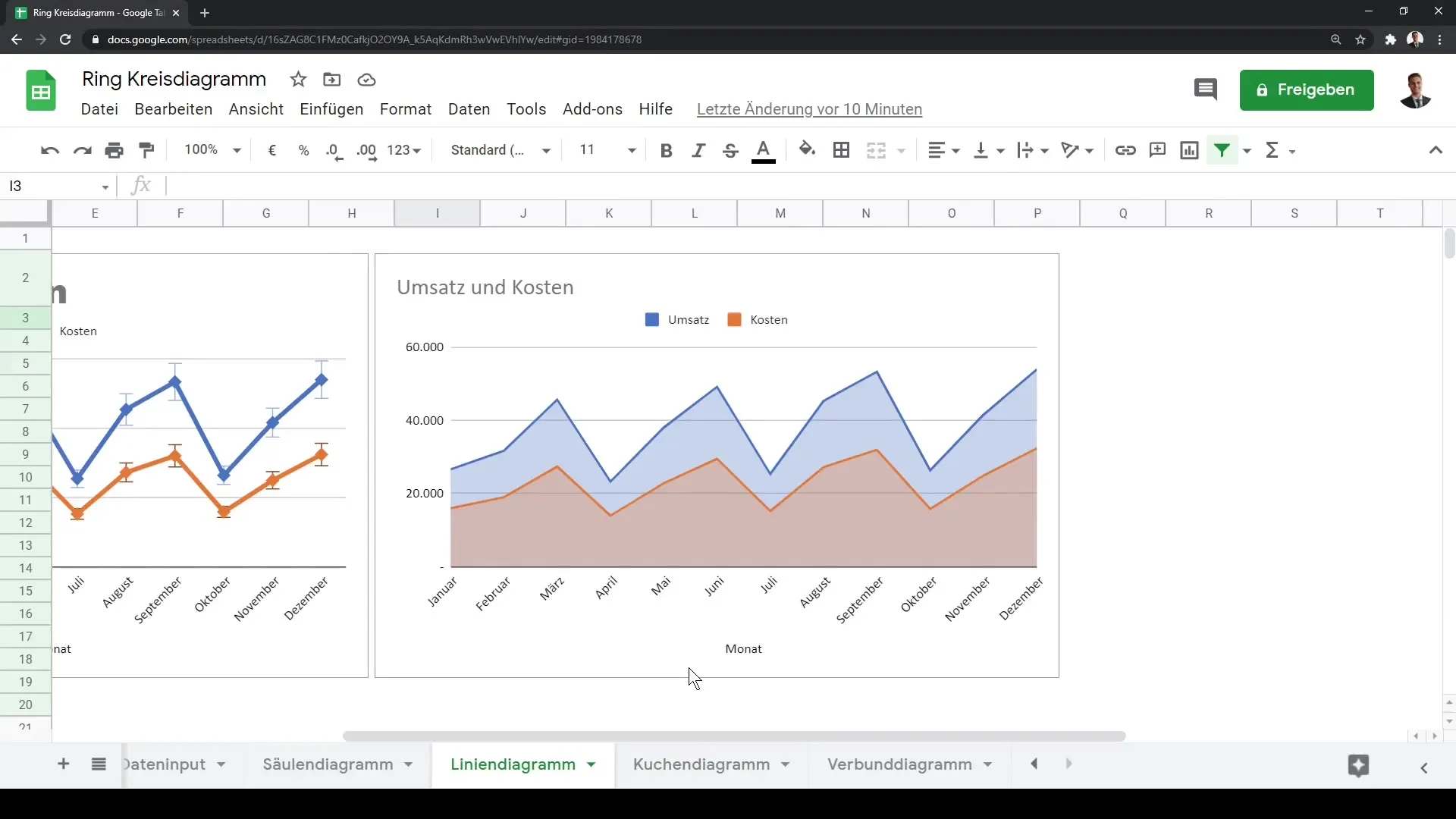The image size is (1456, 819).
Task: Click the name box I3
Action: 58,186
